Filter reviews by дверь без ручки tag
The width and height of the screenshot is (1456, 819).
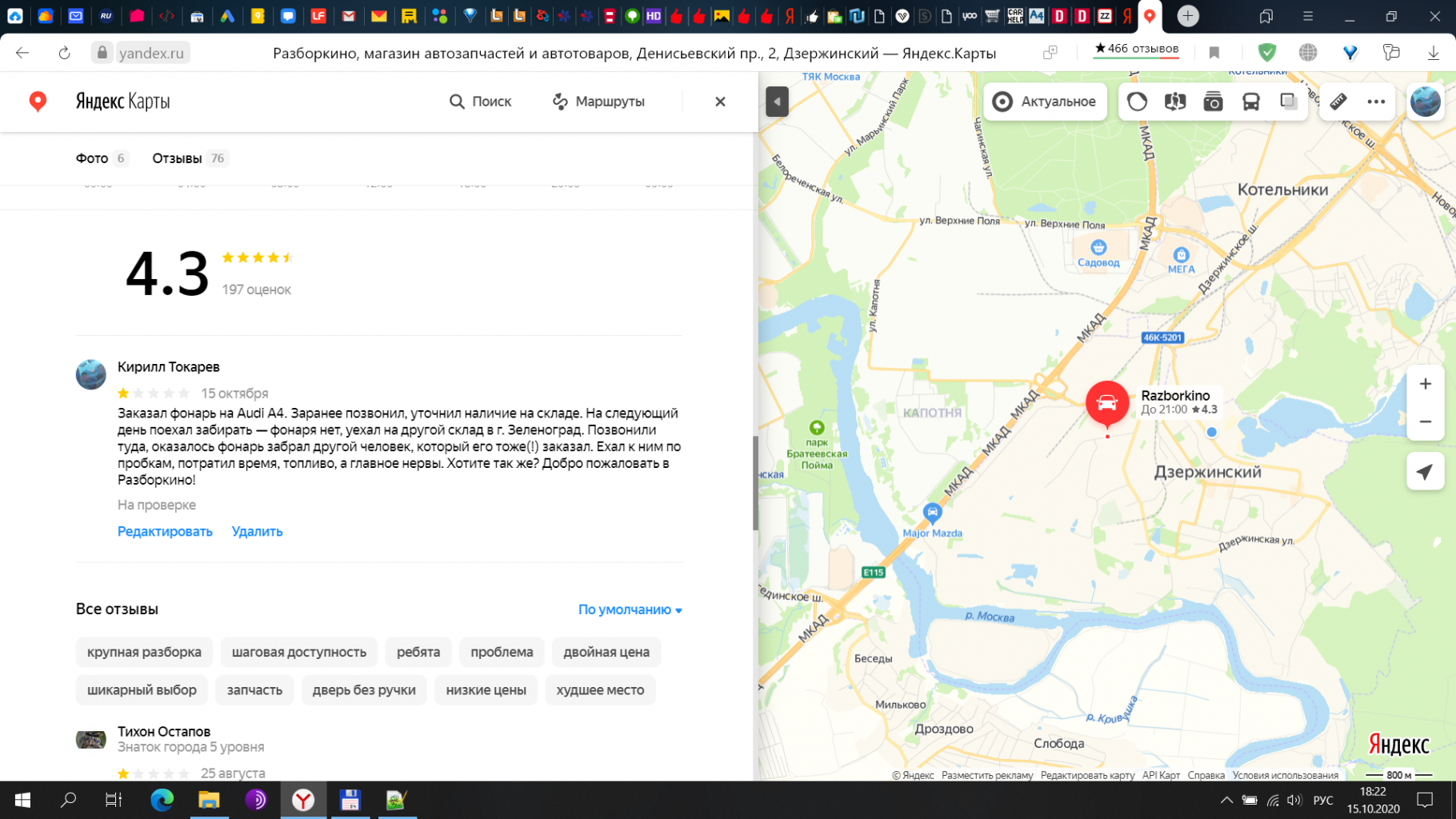coord(364,690)
